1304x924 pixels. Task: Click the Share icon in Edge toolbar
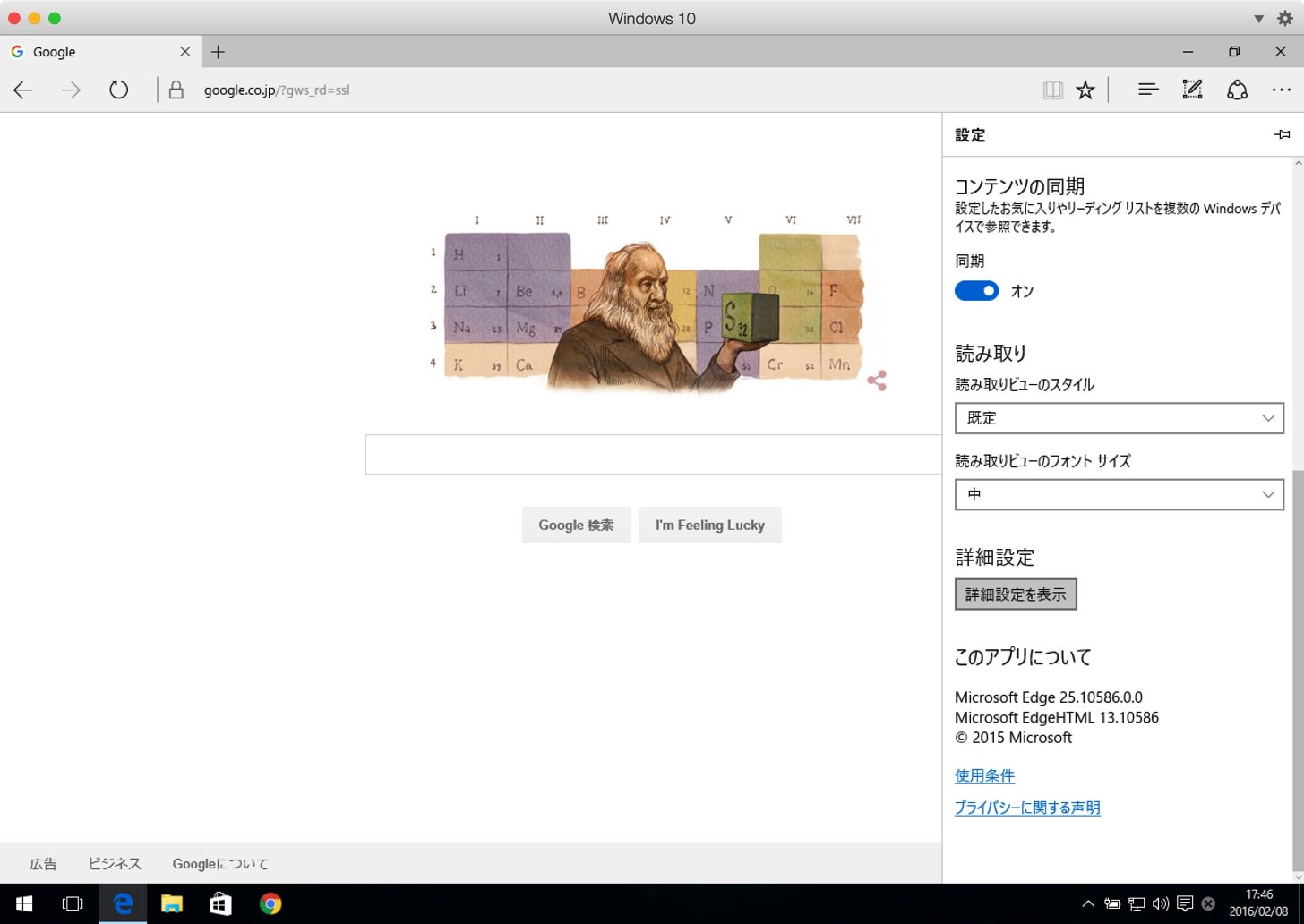click(1237, 90)
